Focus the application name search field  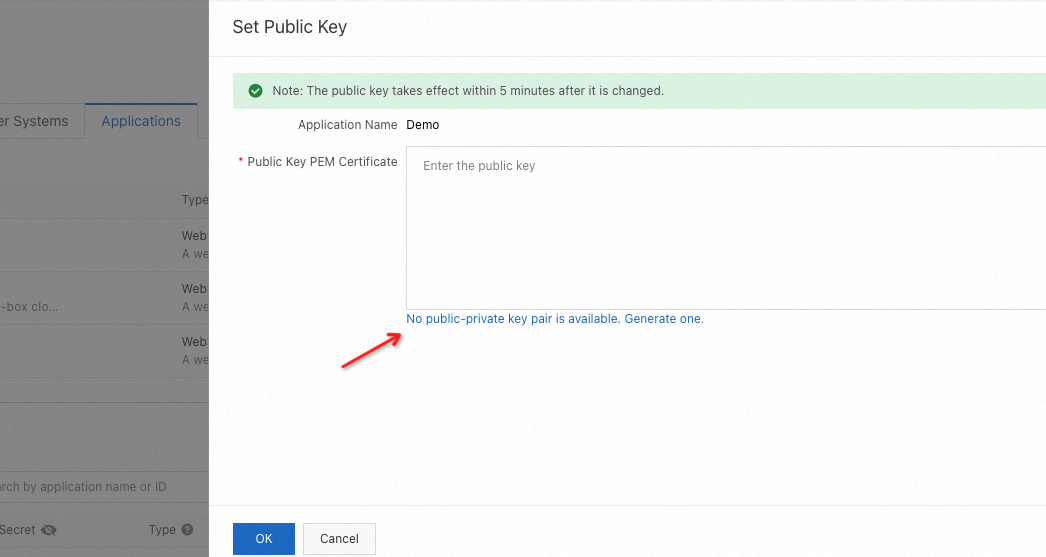[104, 487]
